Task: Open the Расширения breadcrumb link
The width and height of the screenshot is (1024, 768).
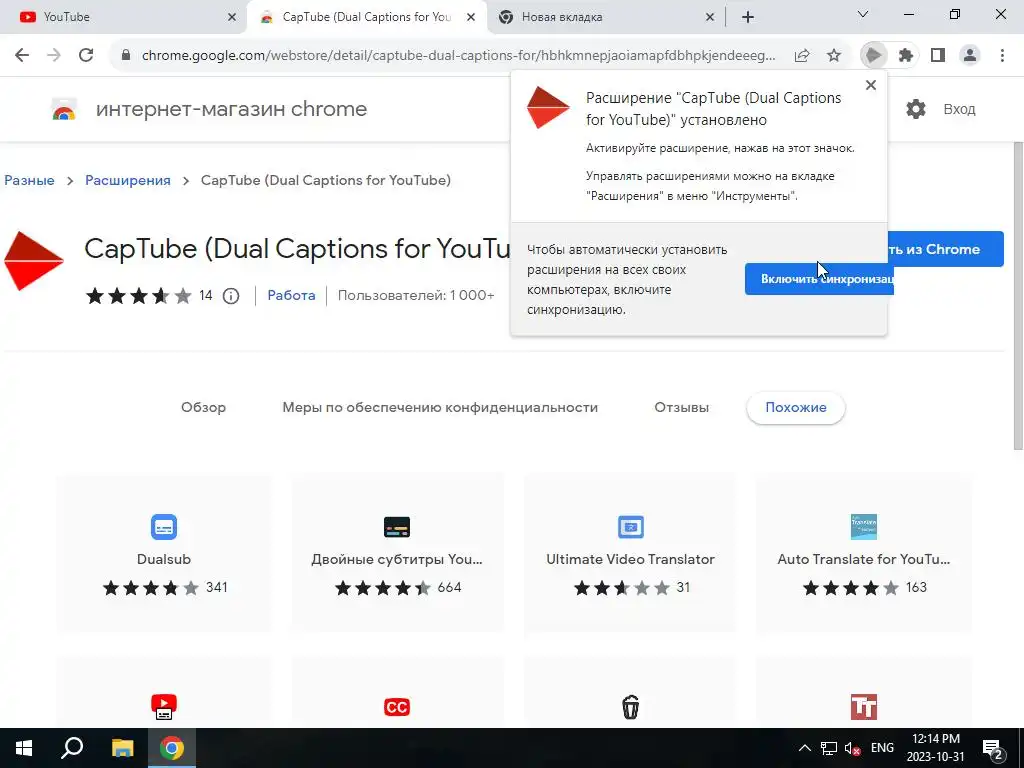Action: pos(128,180)
